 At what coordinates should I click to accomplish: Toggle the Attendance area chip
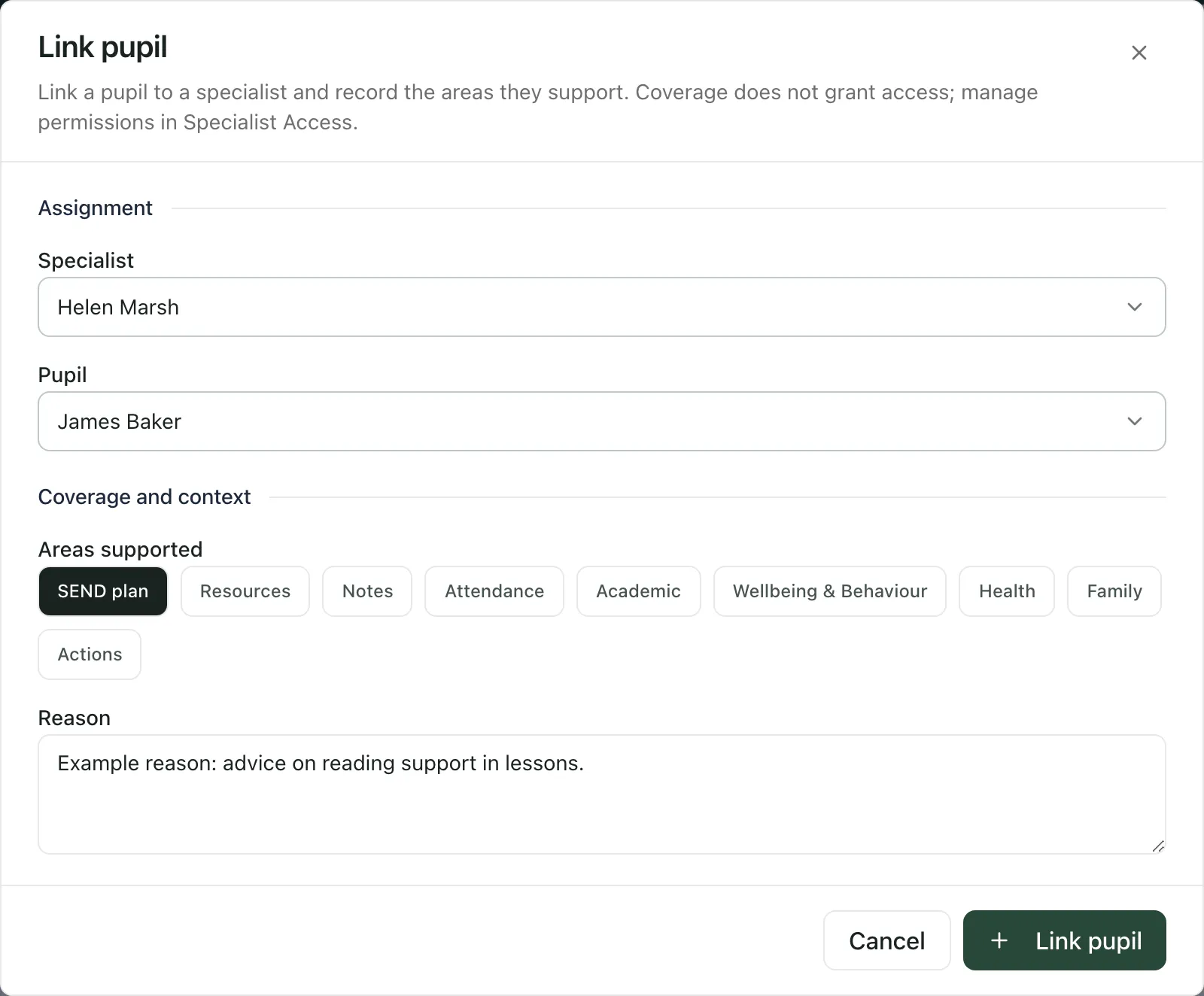[x=494, y=591]
